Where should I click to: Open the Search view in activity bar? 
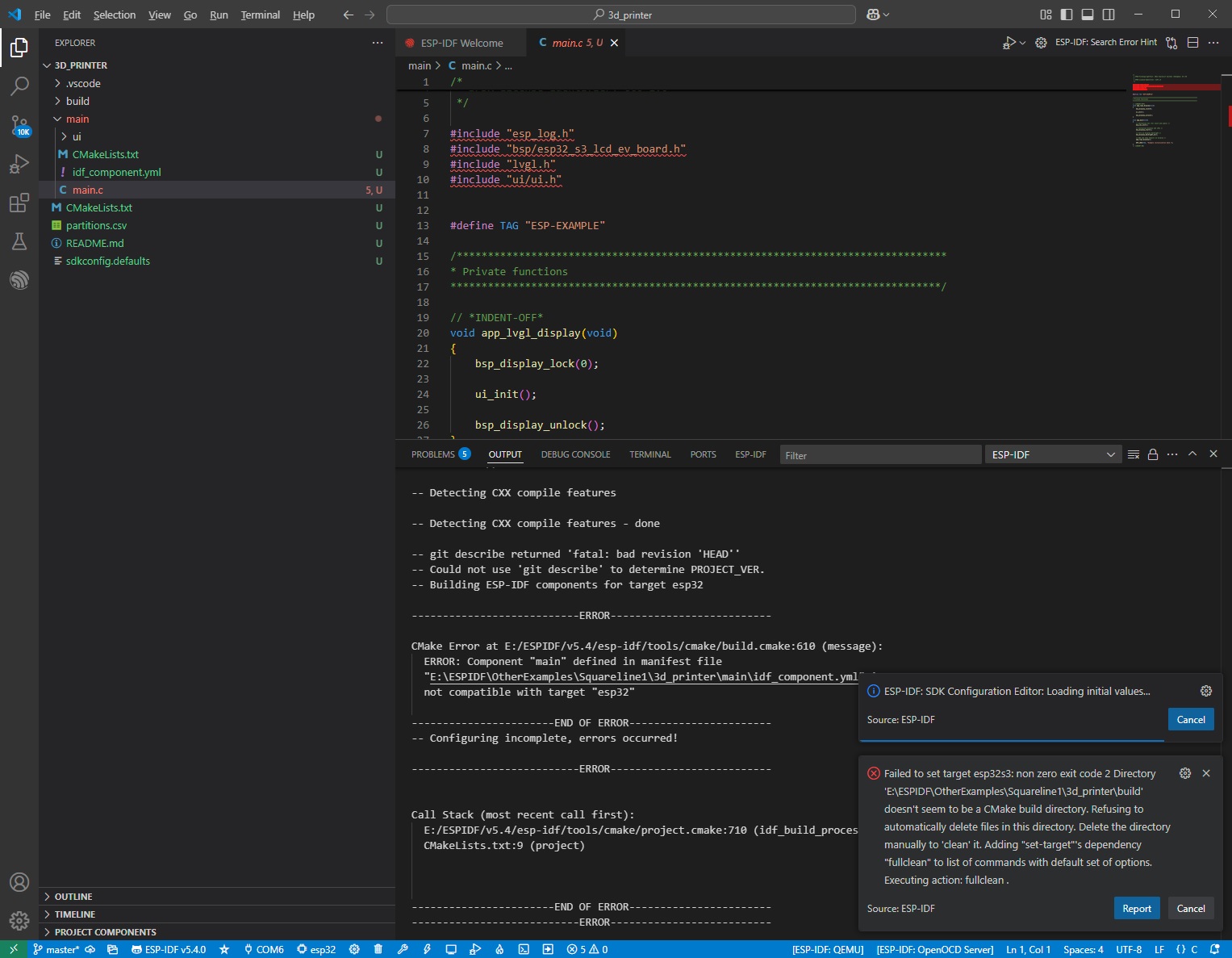(19, 86)
